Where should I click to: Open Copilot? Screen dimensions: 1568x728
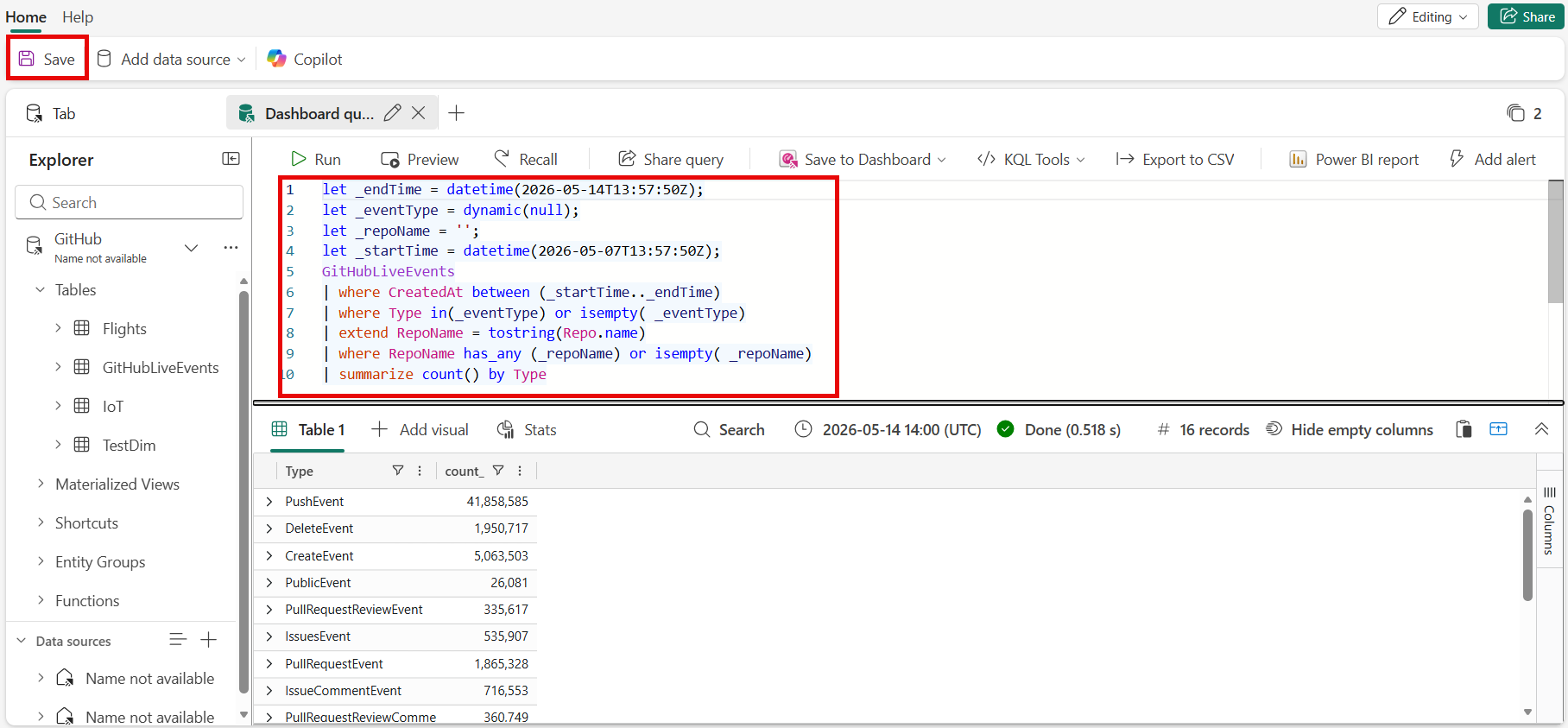click(305, 59)
